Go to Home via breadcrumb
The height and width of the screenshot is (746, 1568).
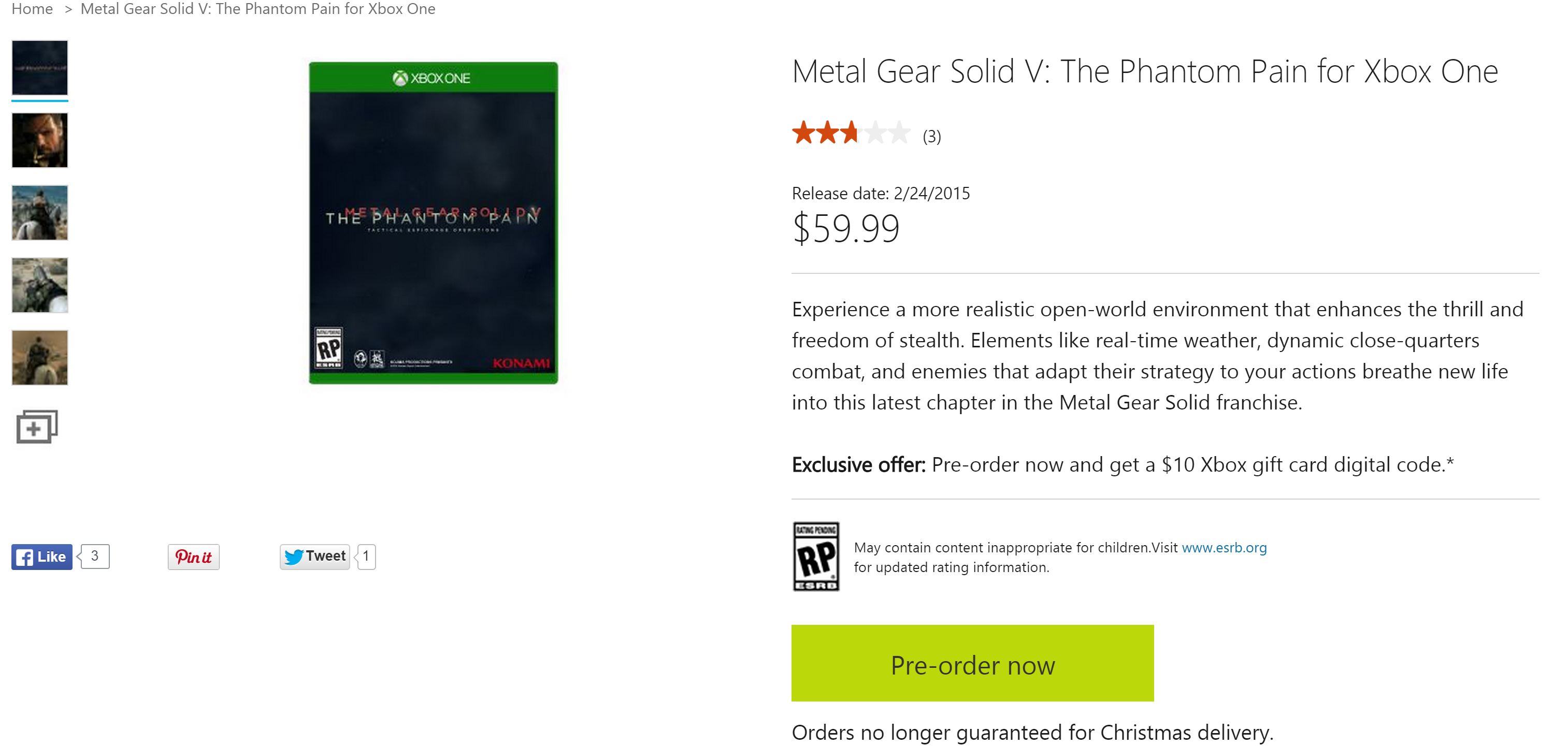pos(32,9)
